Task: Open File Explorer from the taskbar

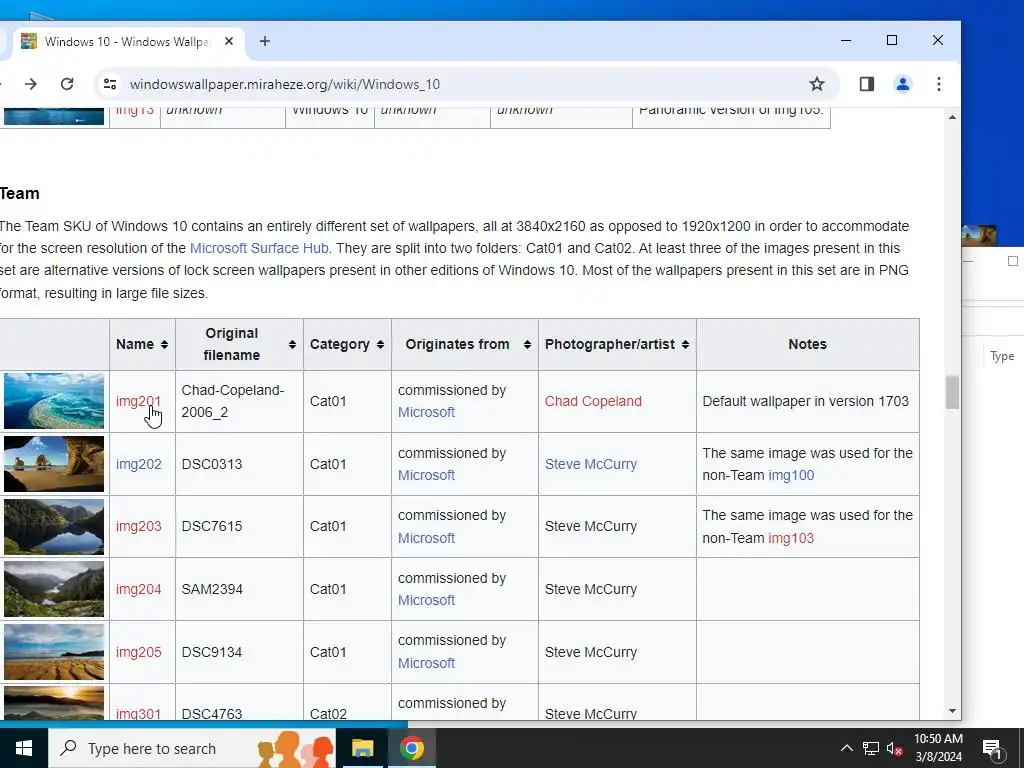Action: [x=362, y=748]
